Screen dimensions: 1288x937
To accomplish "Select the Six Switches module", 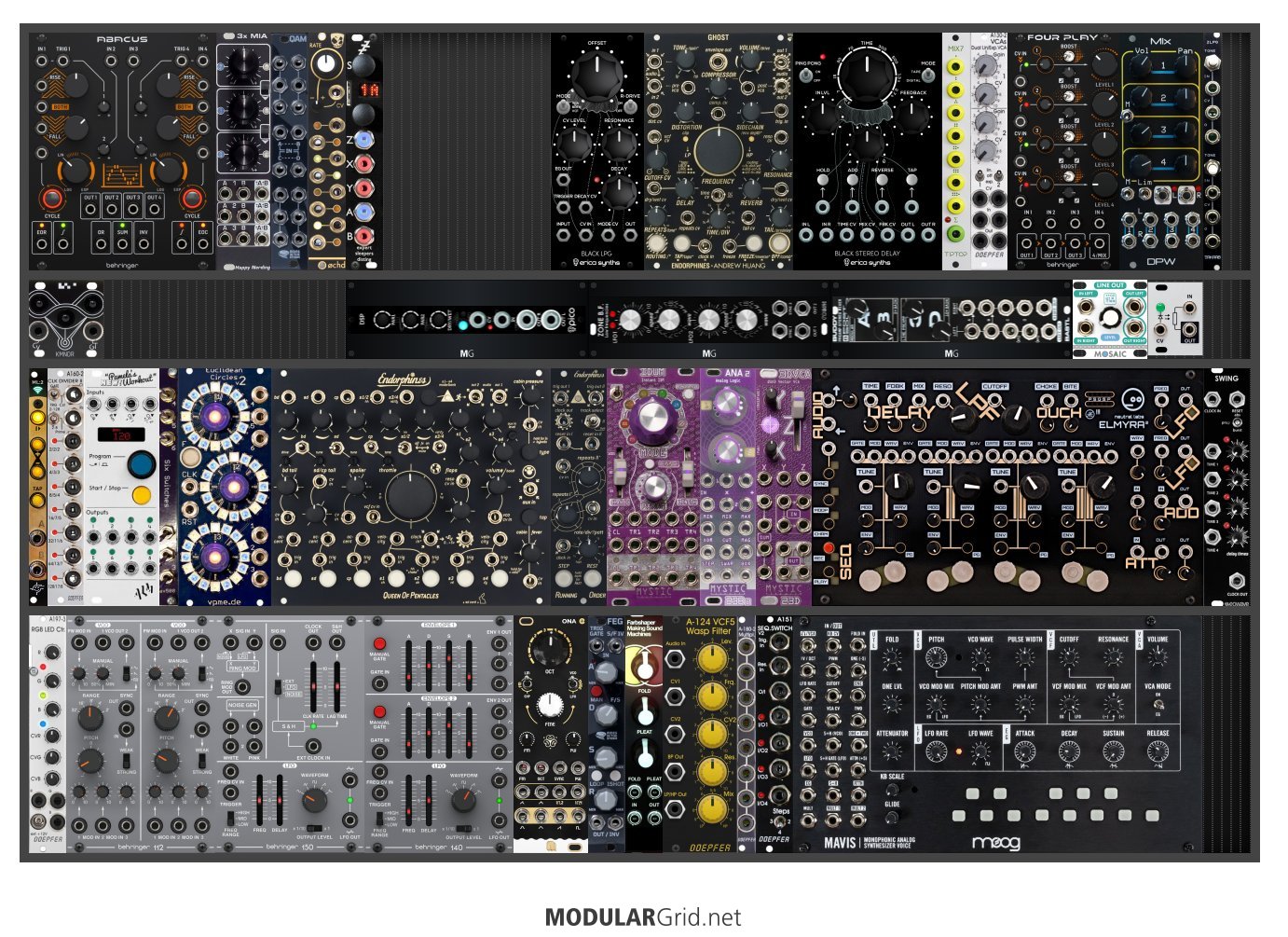I will click(x=169, y=487).
